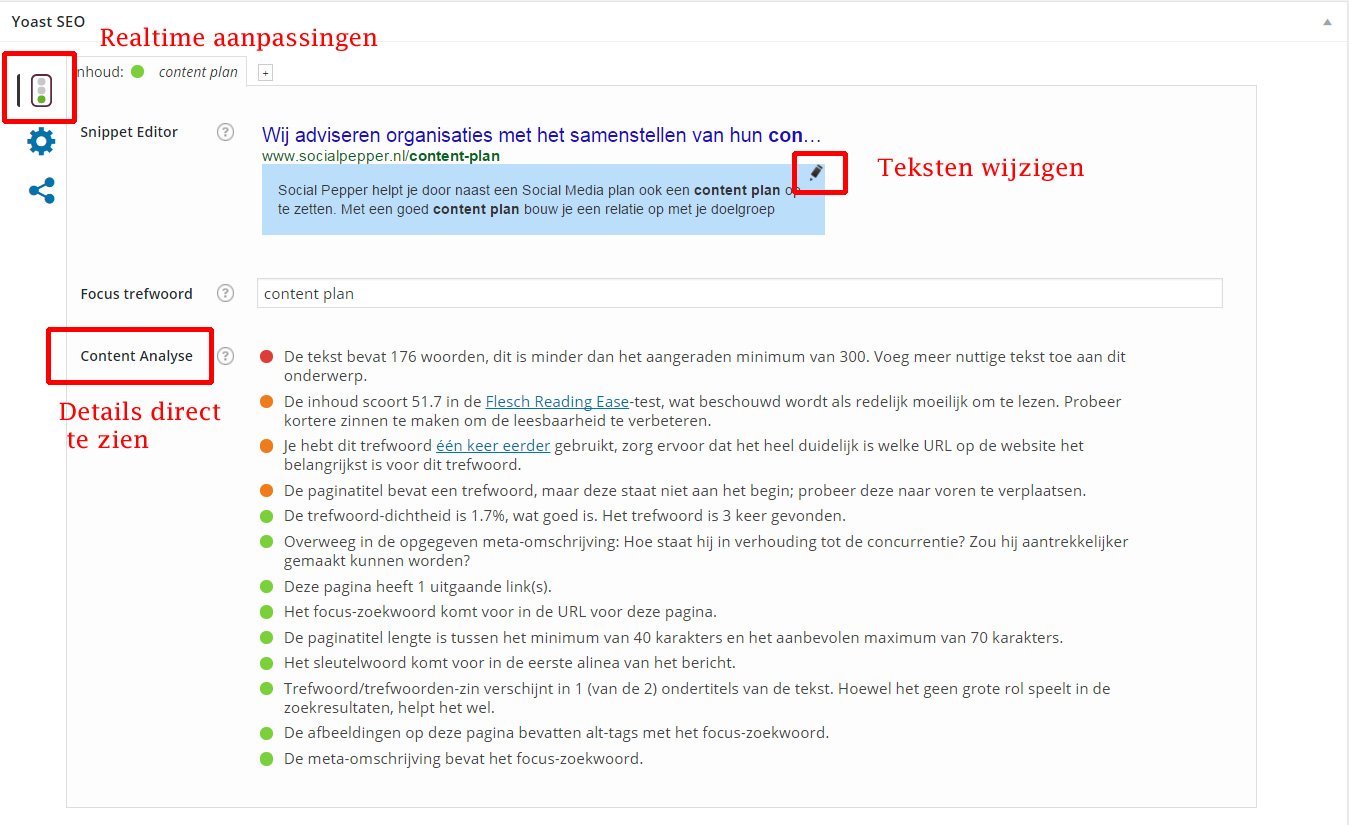Click help icon next to Content Analyse
The height and width of the screenshot is (825, 1349).
[x=226, y=356]
